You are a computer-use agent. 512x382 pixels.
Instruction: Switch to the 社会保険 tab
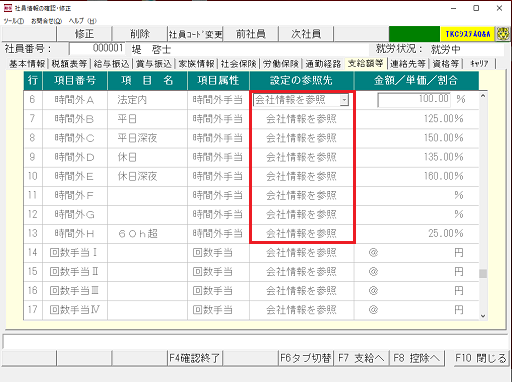(x=238, y=64)
